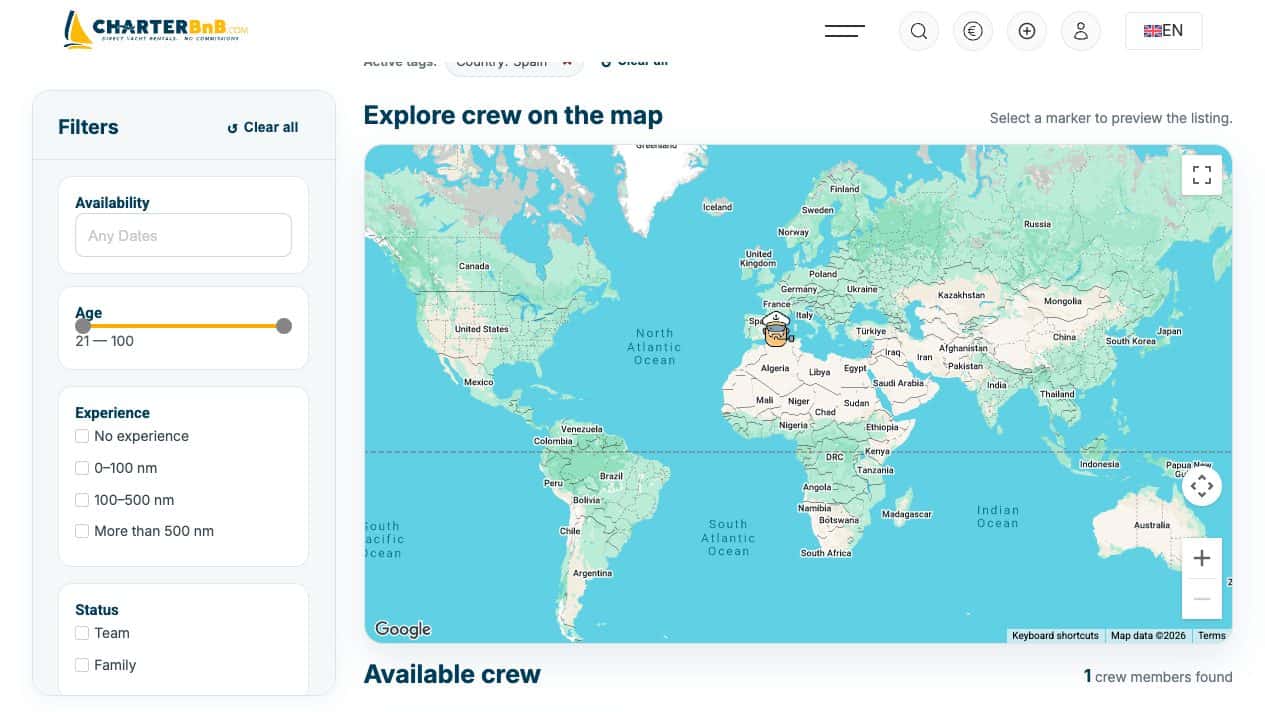Click the 1 crew members found text
Screen dimensions: 1265x712
(x=1158, y=677)
